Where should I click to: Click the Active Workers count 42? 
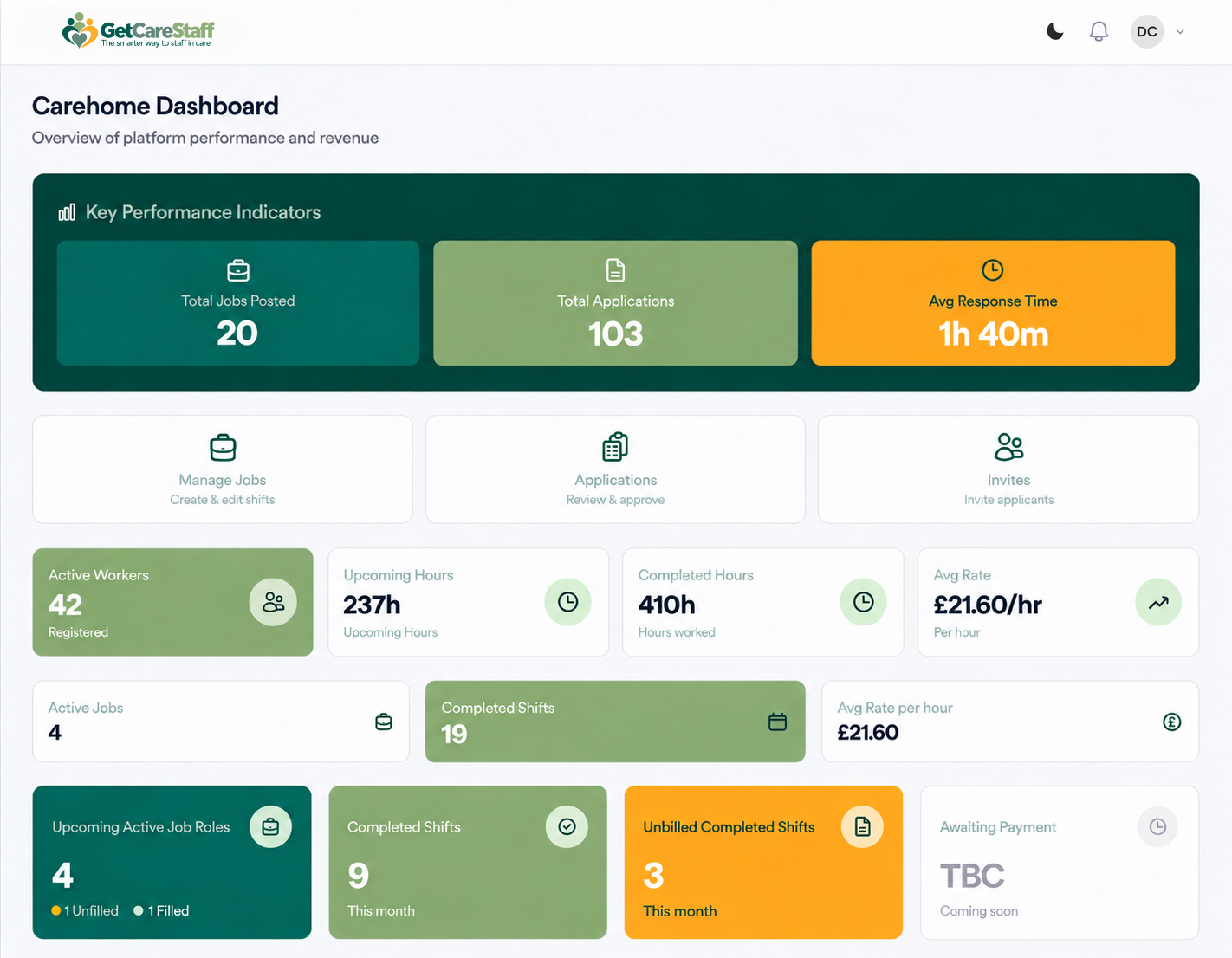tap(65, 604)
